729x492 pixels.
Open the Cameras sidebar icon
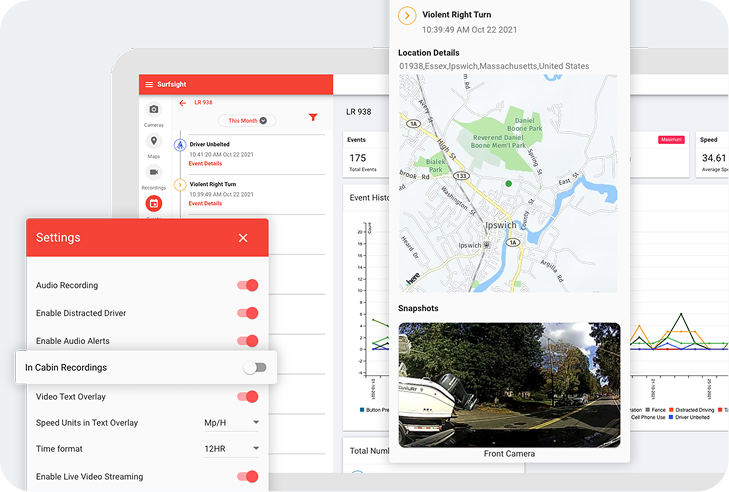154,109
